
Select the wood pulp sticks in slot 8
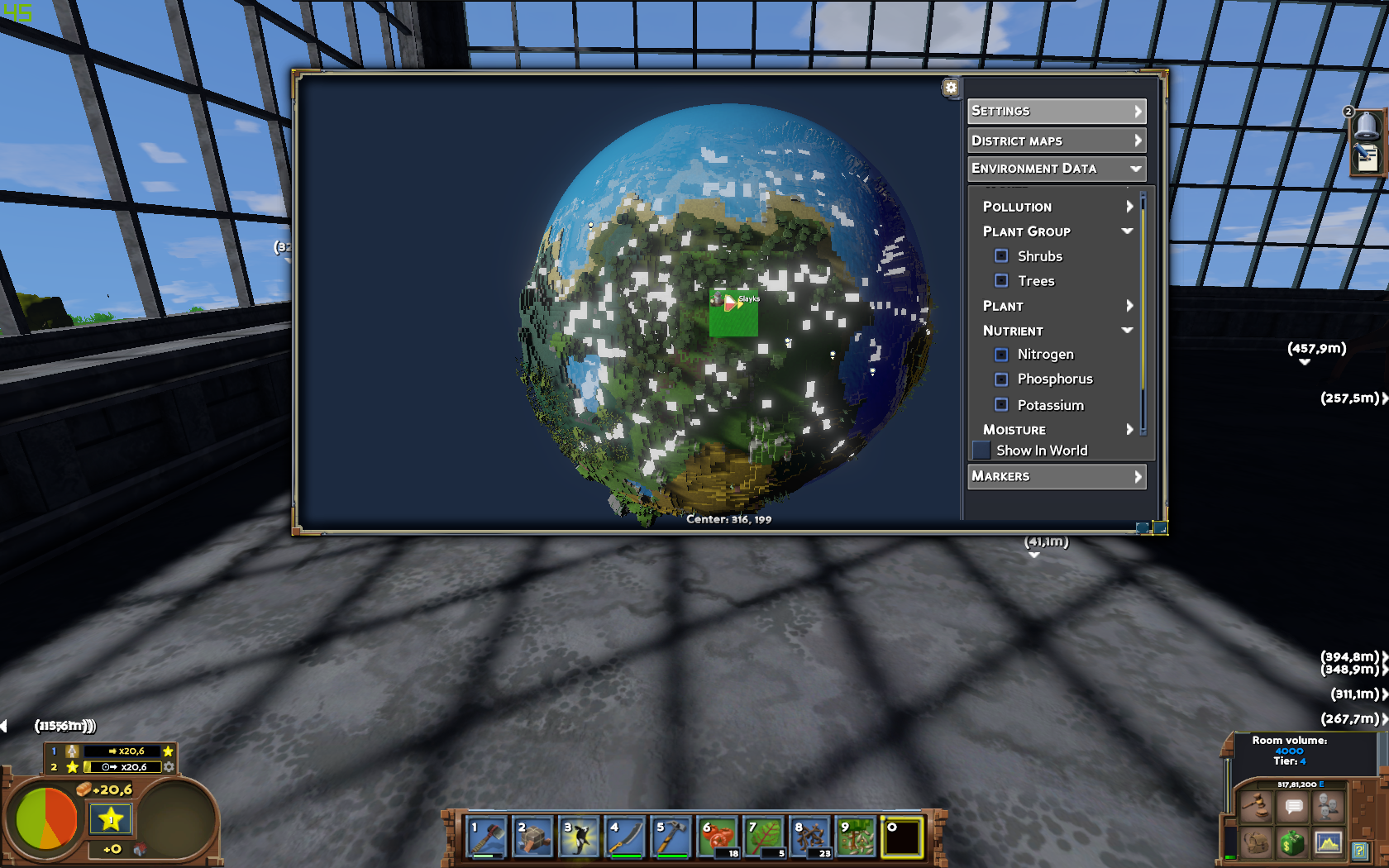click(x=811, y=837)
